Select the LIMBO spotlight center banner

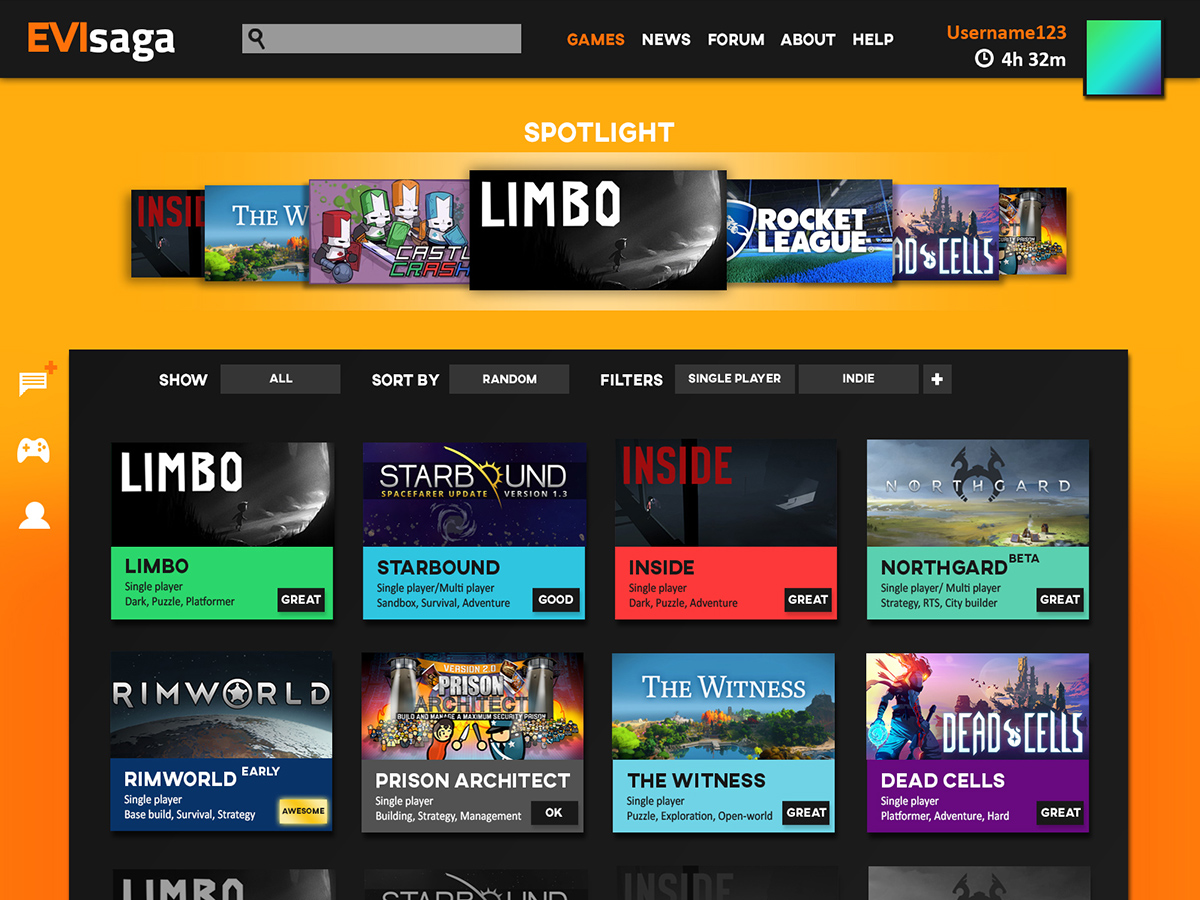pos(598,230)
